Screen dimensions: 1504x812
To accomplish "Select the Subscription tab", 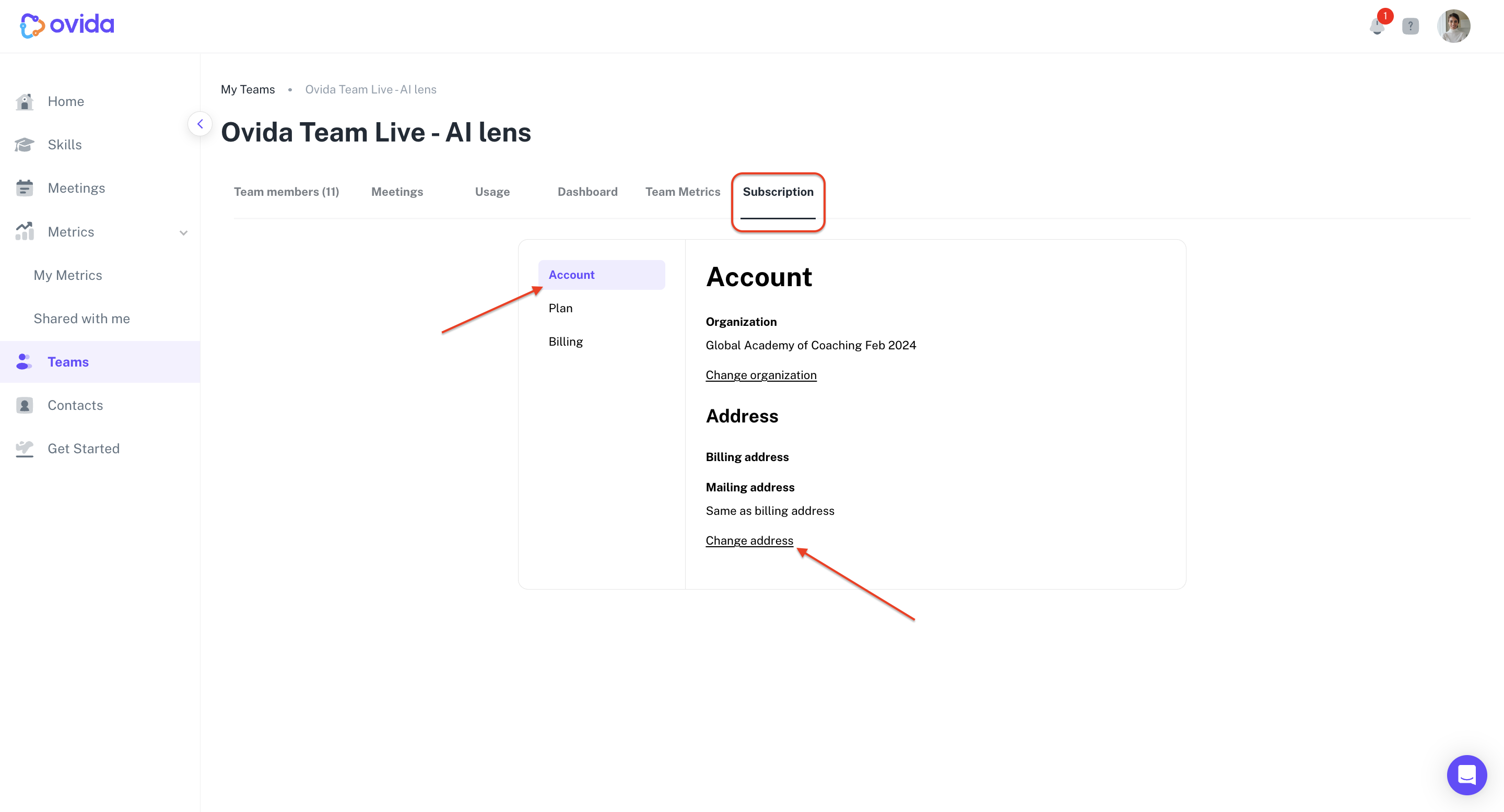I will [778, 192].
